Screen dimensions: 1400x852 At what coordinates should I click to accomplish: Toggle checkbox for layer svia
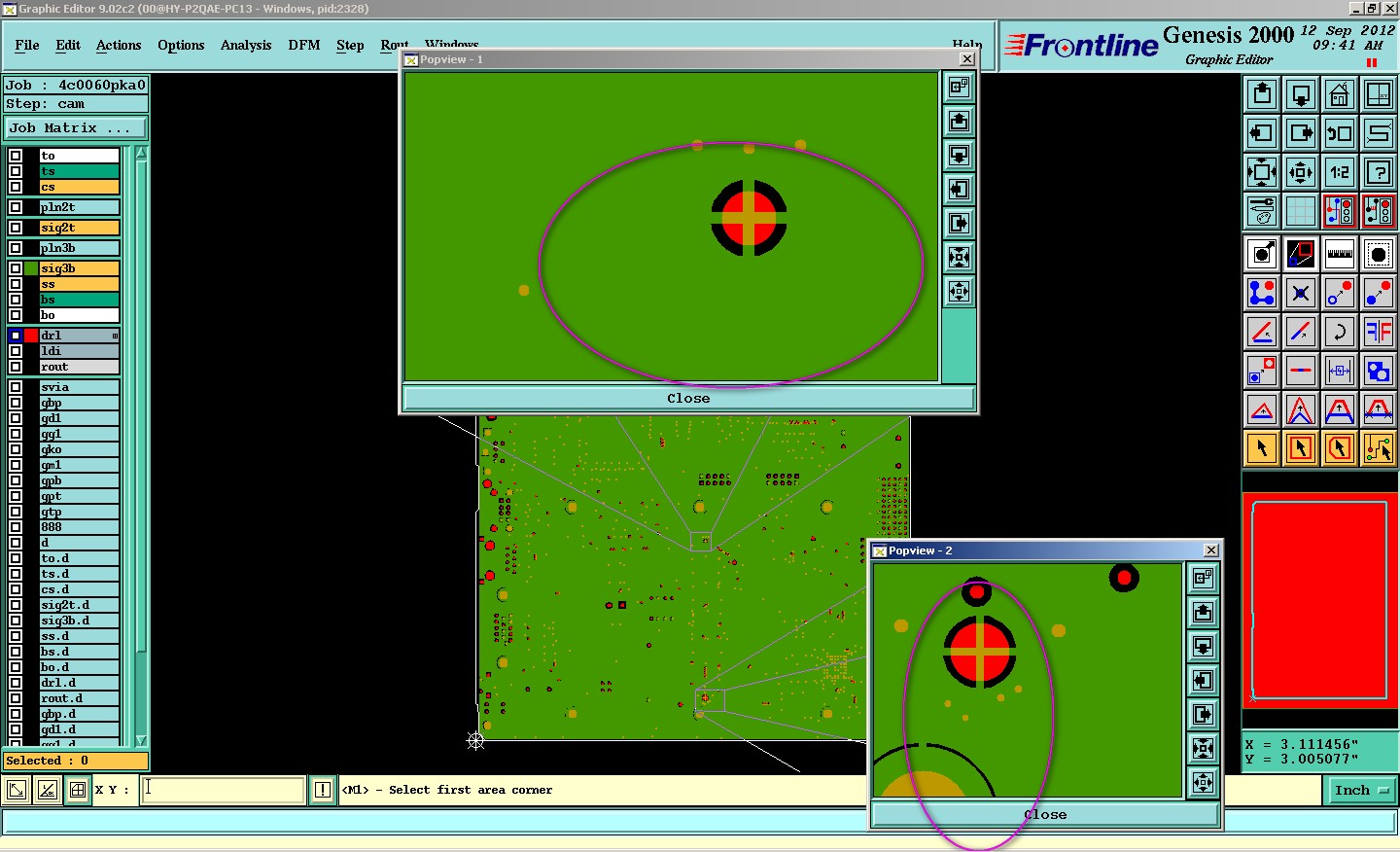coord(16,387)
